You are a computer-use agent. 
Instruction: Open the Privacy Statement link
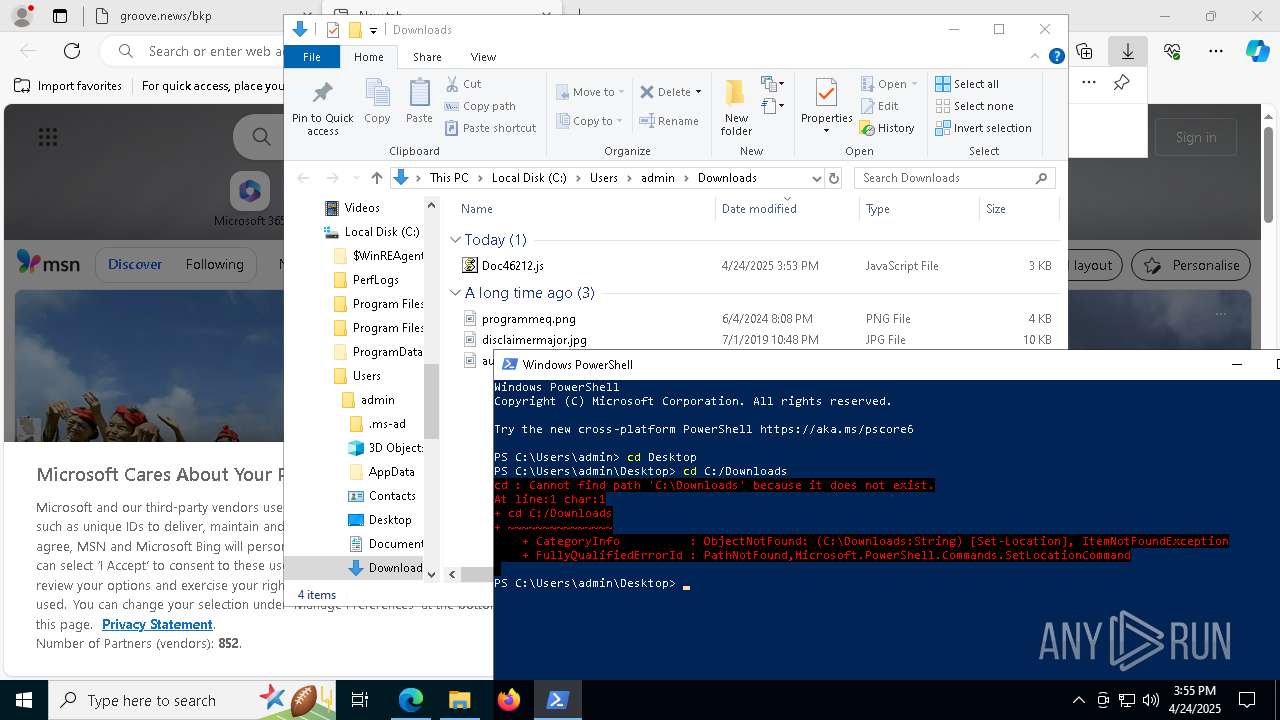pos(157,624)
